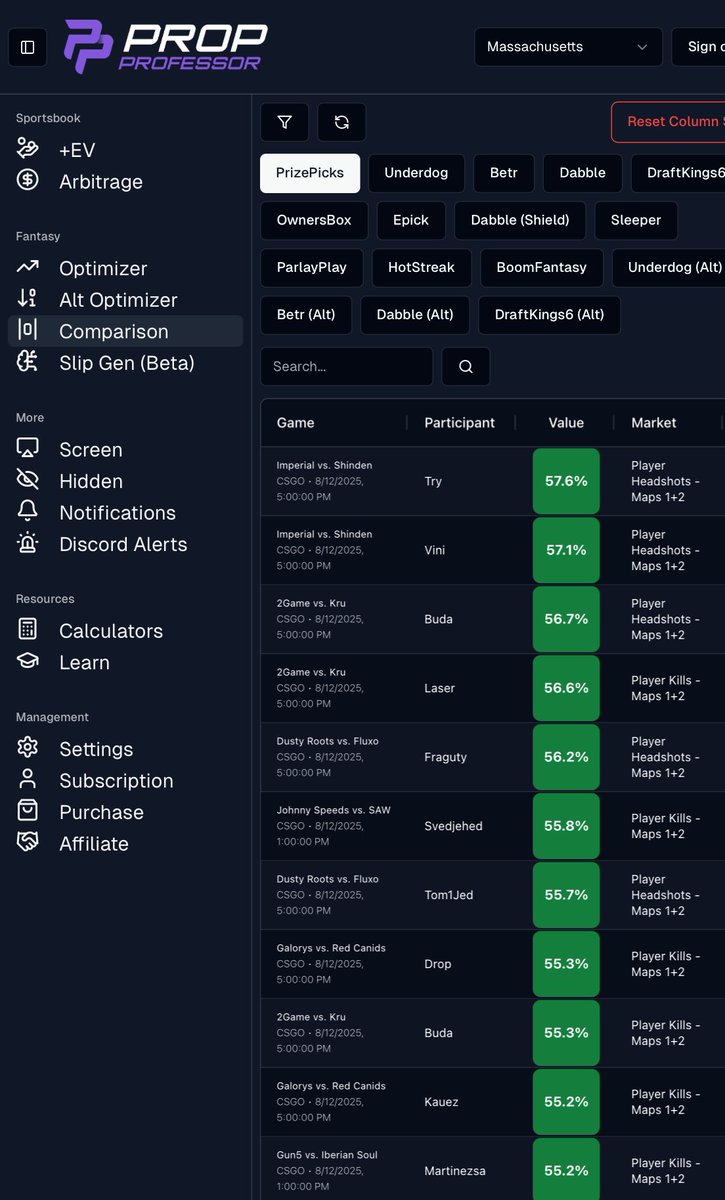Open Discord Alerts siren icon
Image resolution: width=725 pixels, height=1200 pixels.
28,543
